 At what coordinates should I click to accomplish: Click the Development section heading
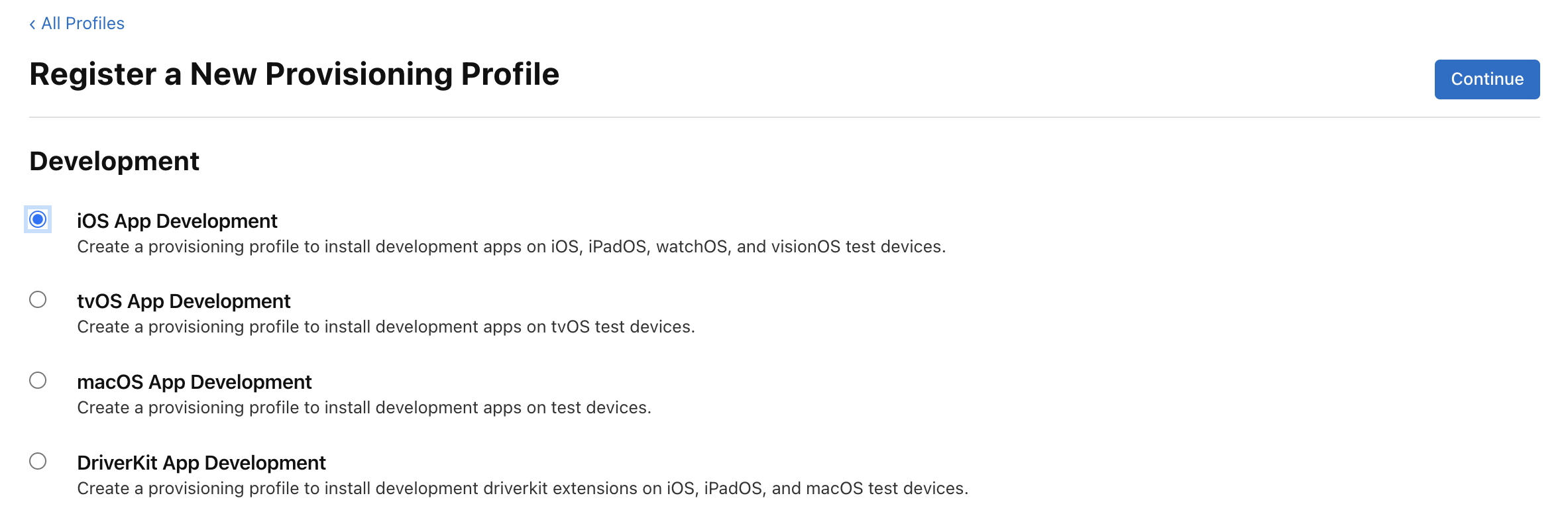(114, 162)
